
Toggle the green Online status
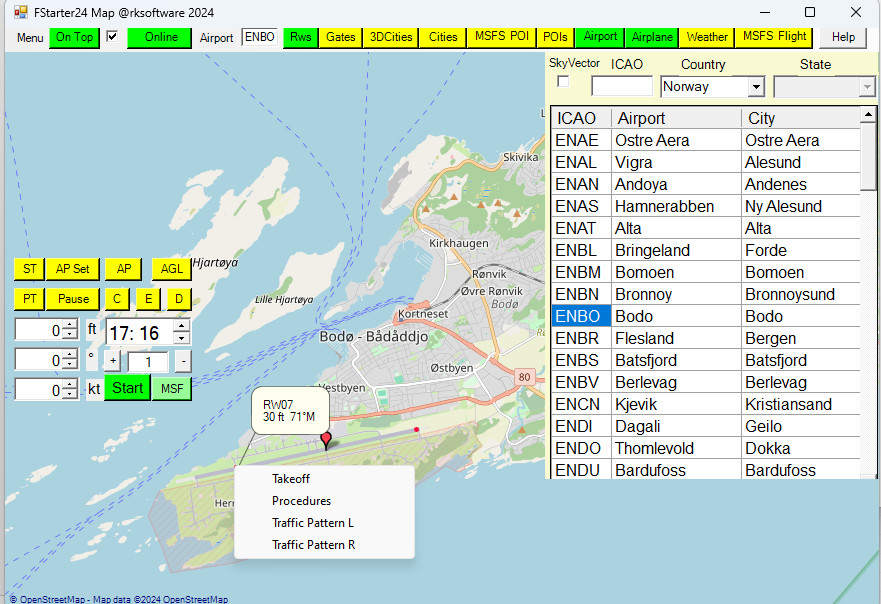tap(158, 37)
